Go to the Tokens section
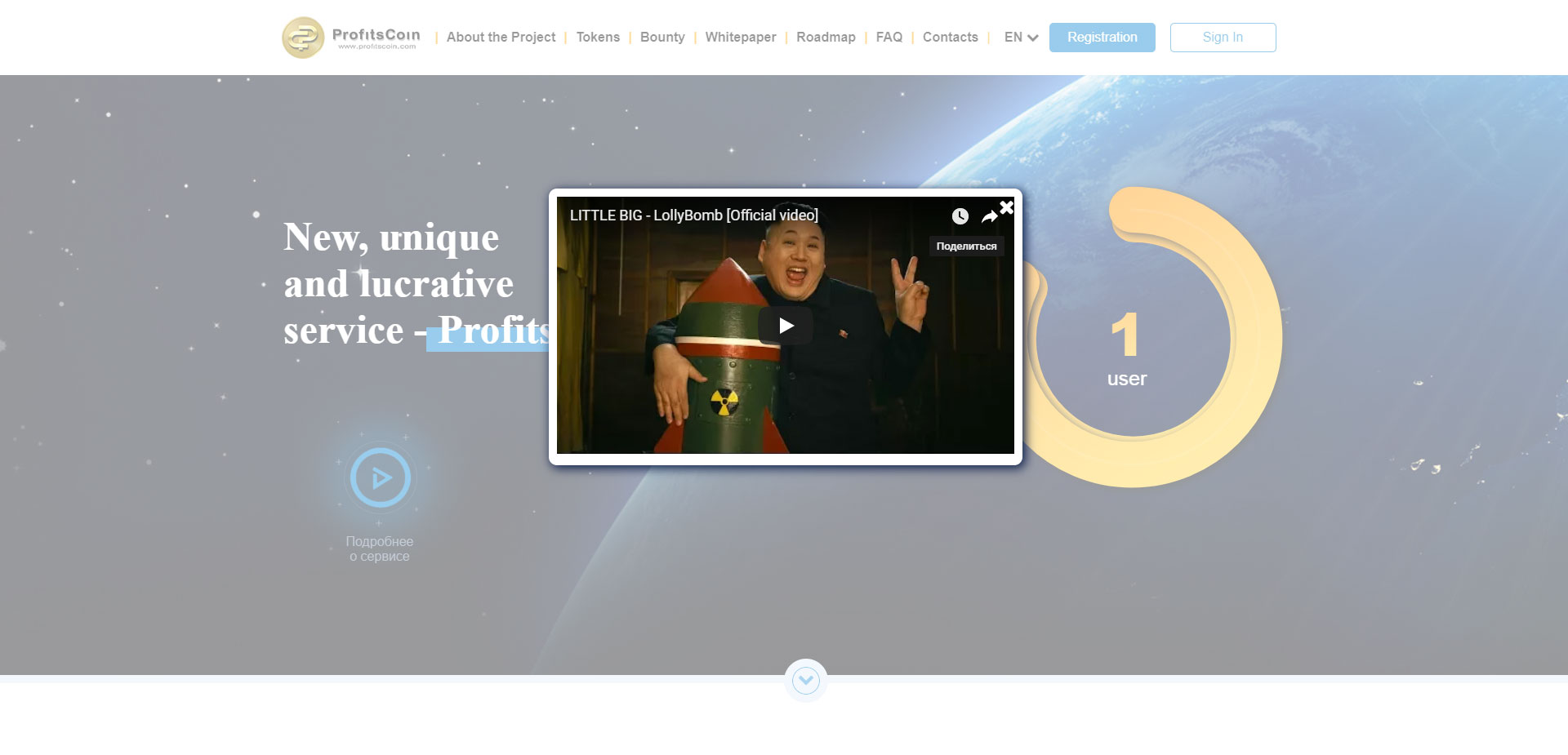The image size is (1568, 755). coord(598,38)
